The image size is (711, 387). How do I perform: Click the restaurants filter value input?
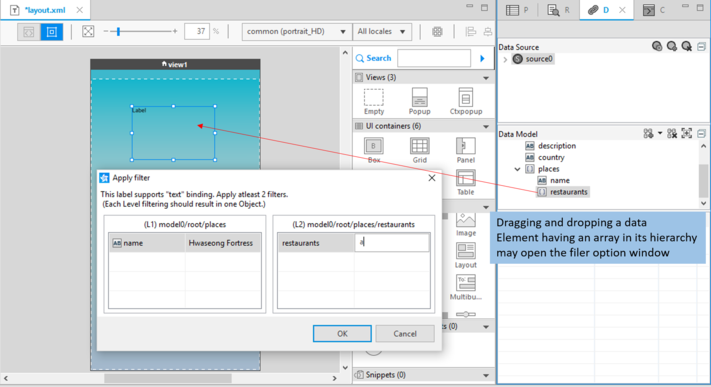pyautogui.click(x=392, y=243)
